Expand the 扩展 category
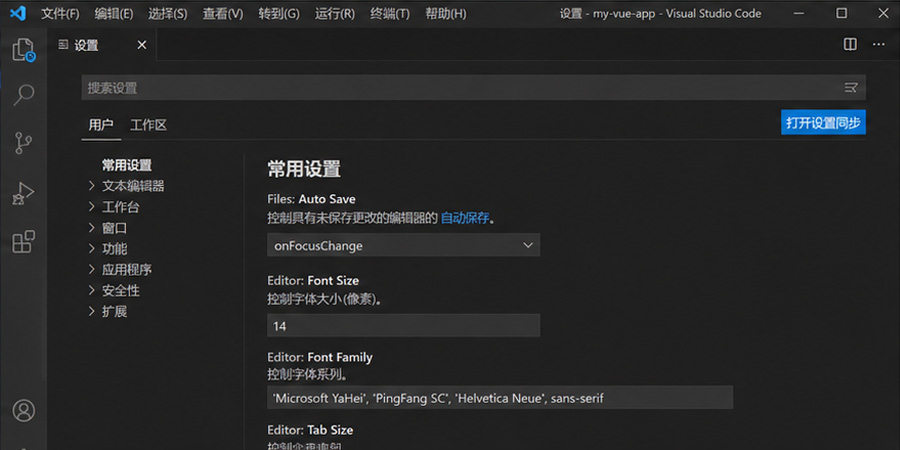 (x=107, y=311)
